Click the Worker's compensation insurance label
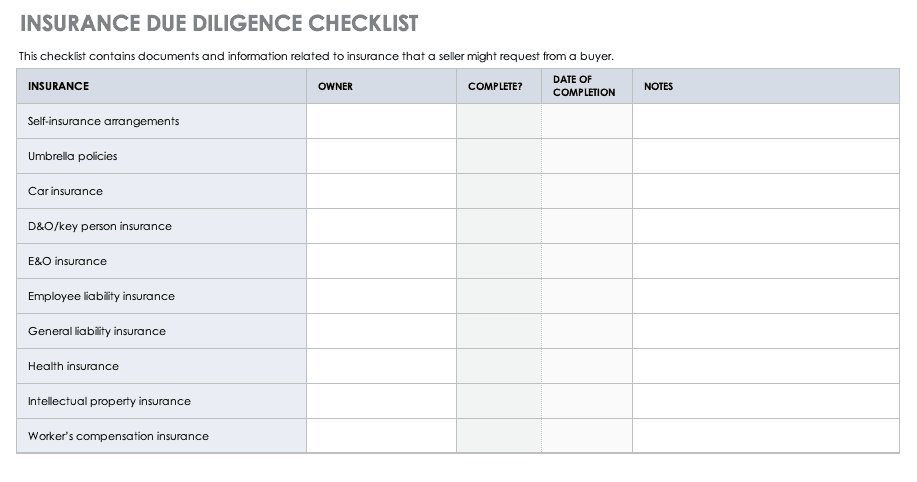 point(118,436)
